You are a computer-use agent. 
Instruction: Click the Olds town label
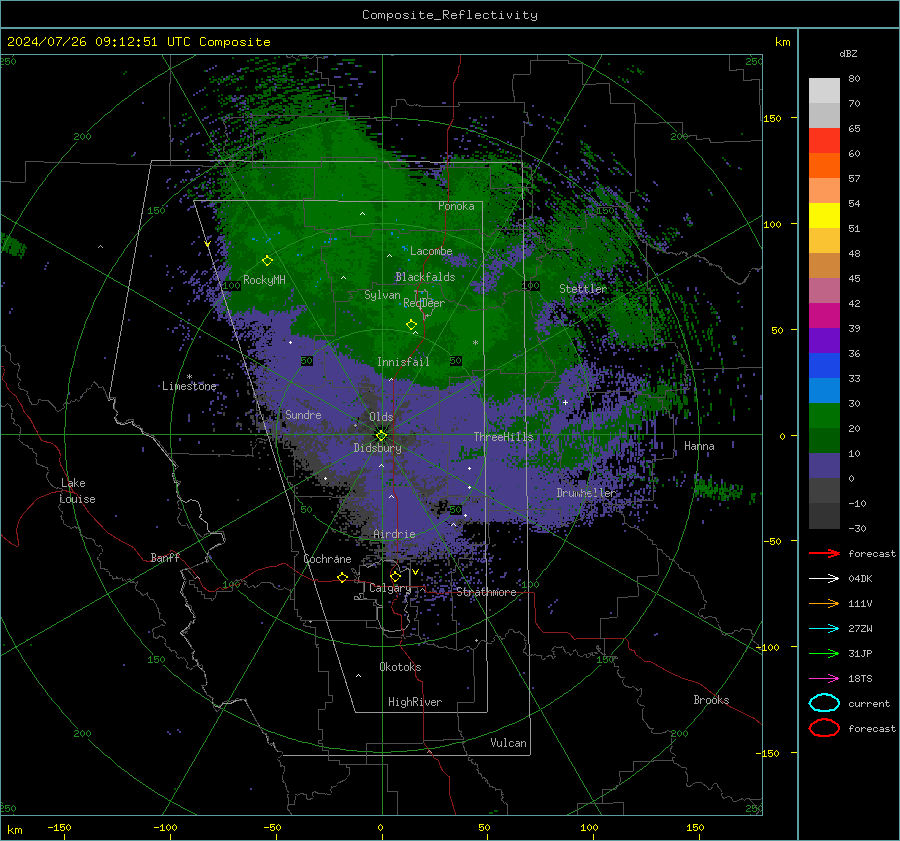pyautogui.click(x=381, y=417)
